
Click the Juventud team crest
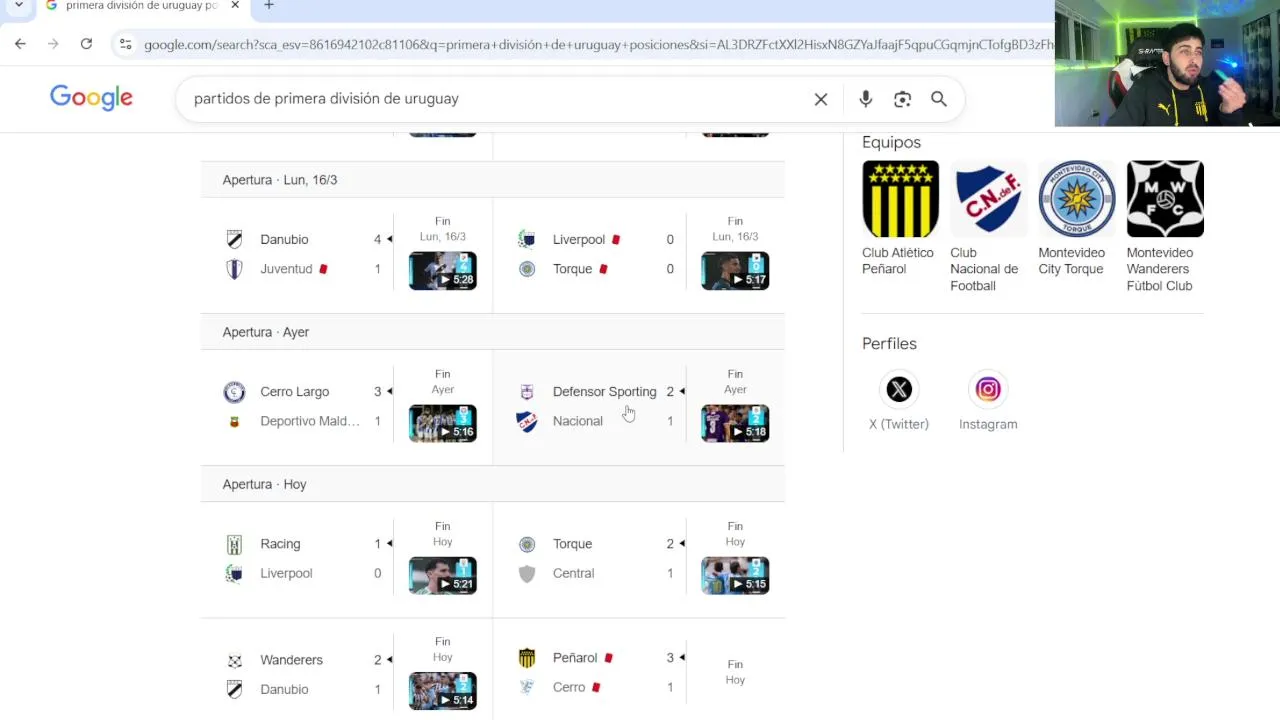234,269
